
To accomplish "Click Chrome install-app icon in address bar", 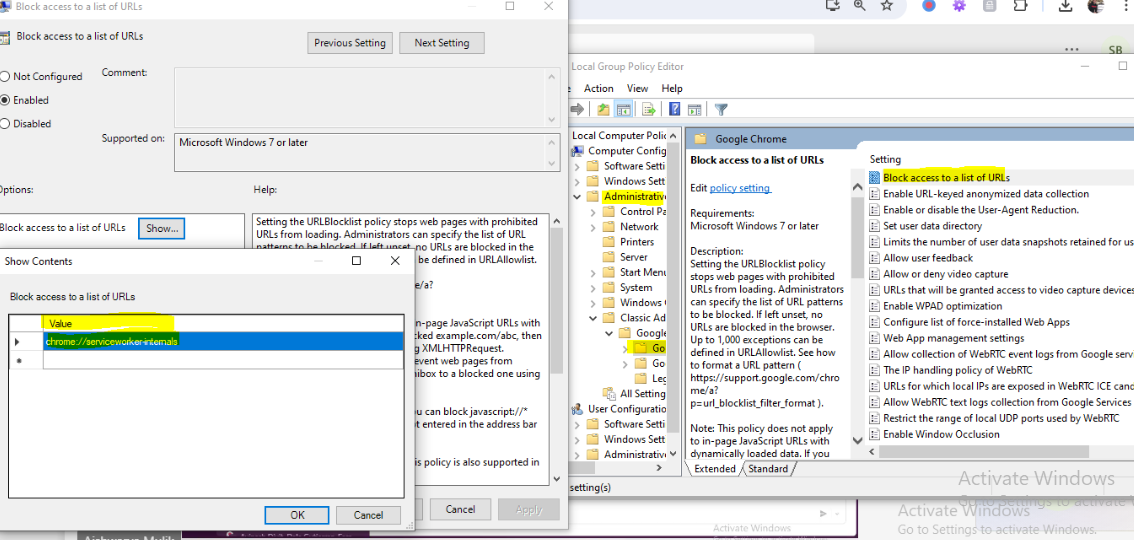I will (x=832, y=6).
